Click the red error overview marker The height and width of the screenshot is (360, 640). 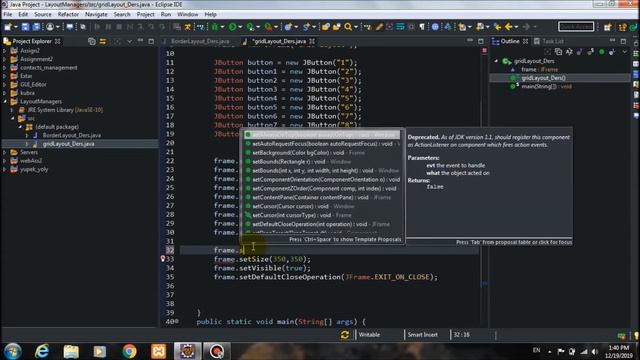tap(484, 51)
